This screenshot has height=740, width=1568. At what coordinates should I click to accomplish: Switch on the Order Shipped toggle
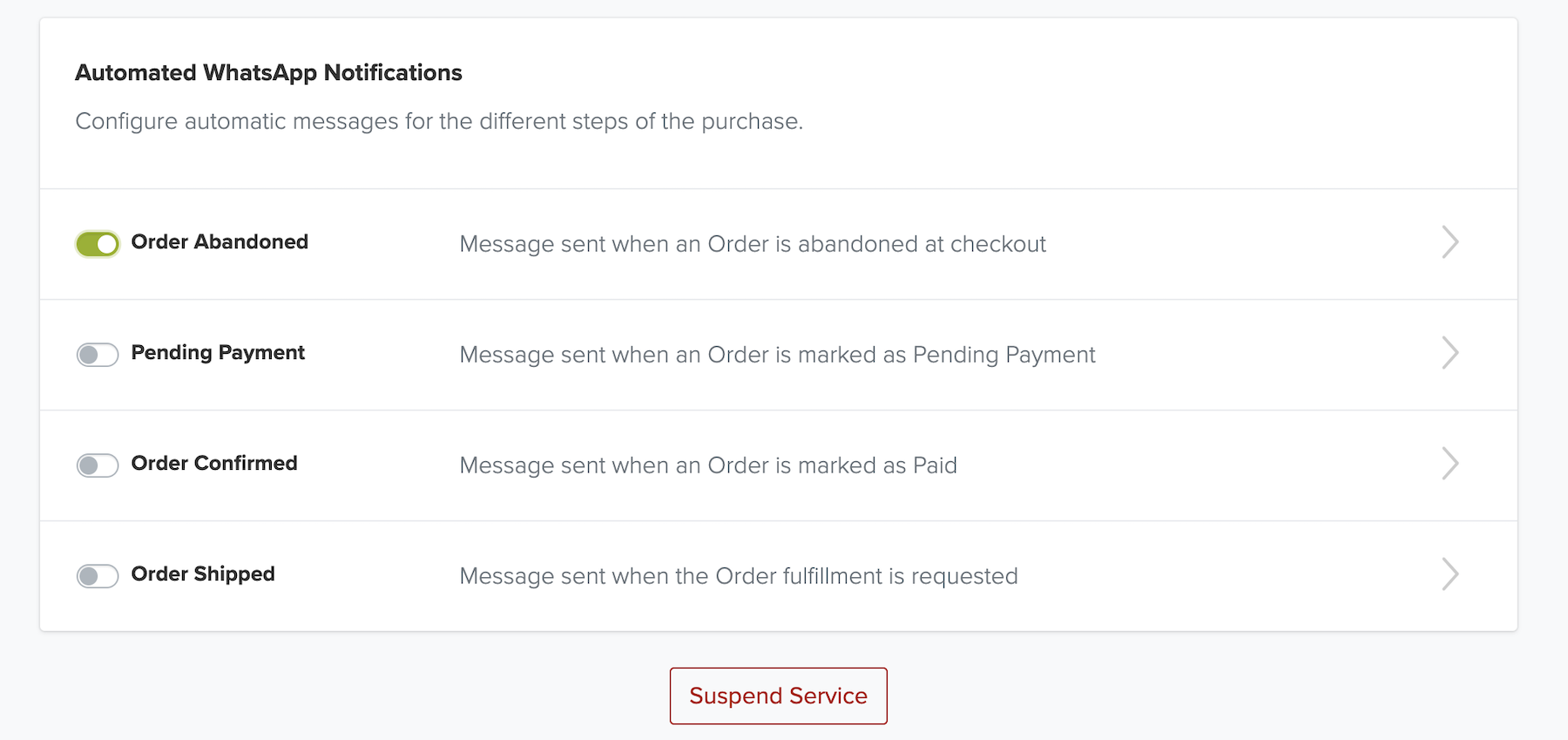click(x=98, y=576)
